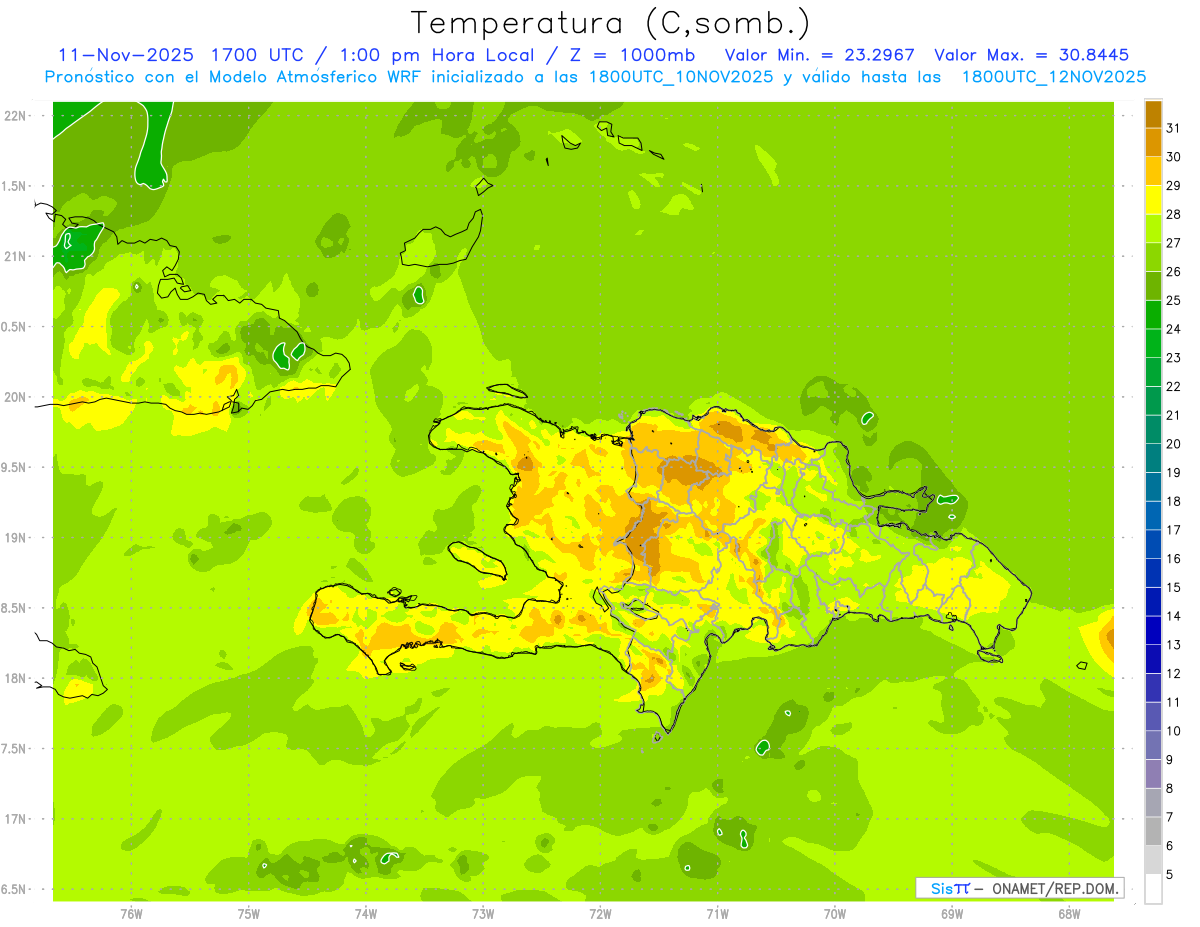Click the color scale value '26'
This screenshot has height=927, width=1200.
(1173, 272)
